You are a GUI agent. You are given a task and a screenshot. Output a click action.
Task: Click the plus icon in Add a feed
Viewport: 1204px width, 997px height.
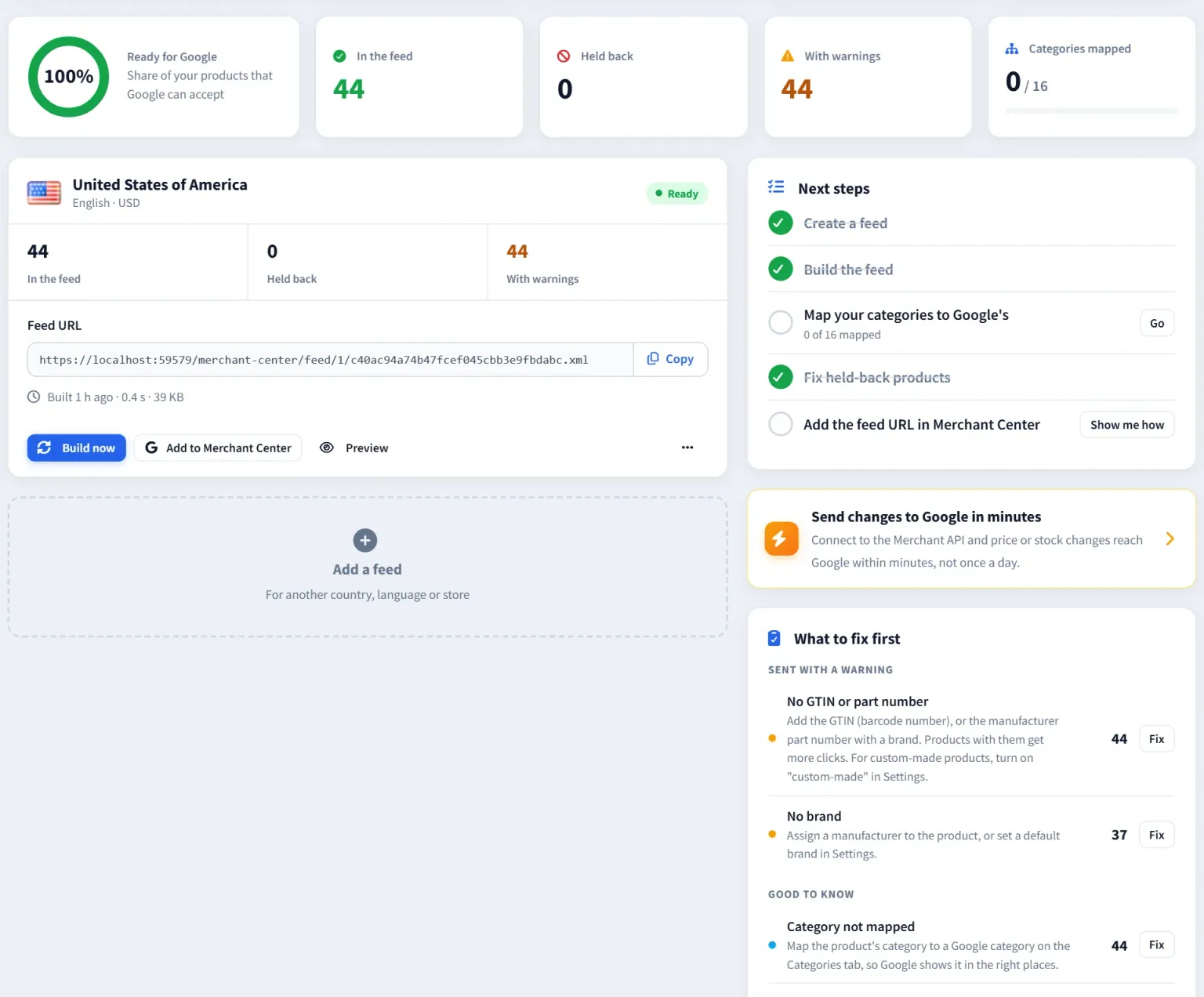365,540
